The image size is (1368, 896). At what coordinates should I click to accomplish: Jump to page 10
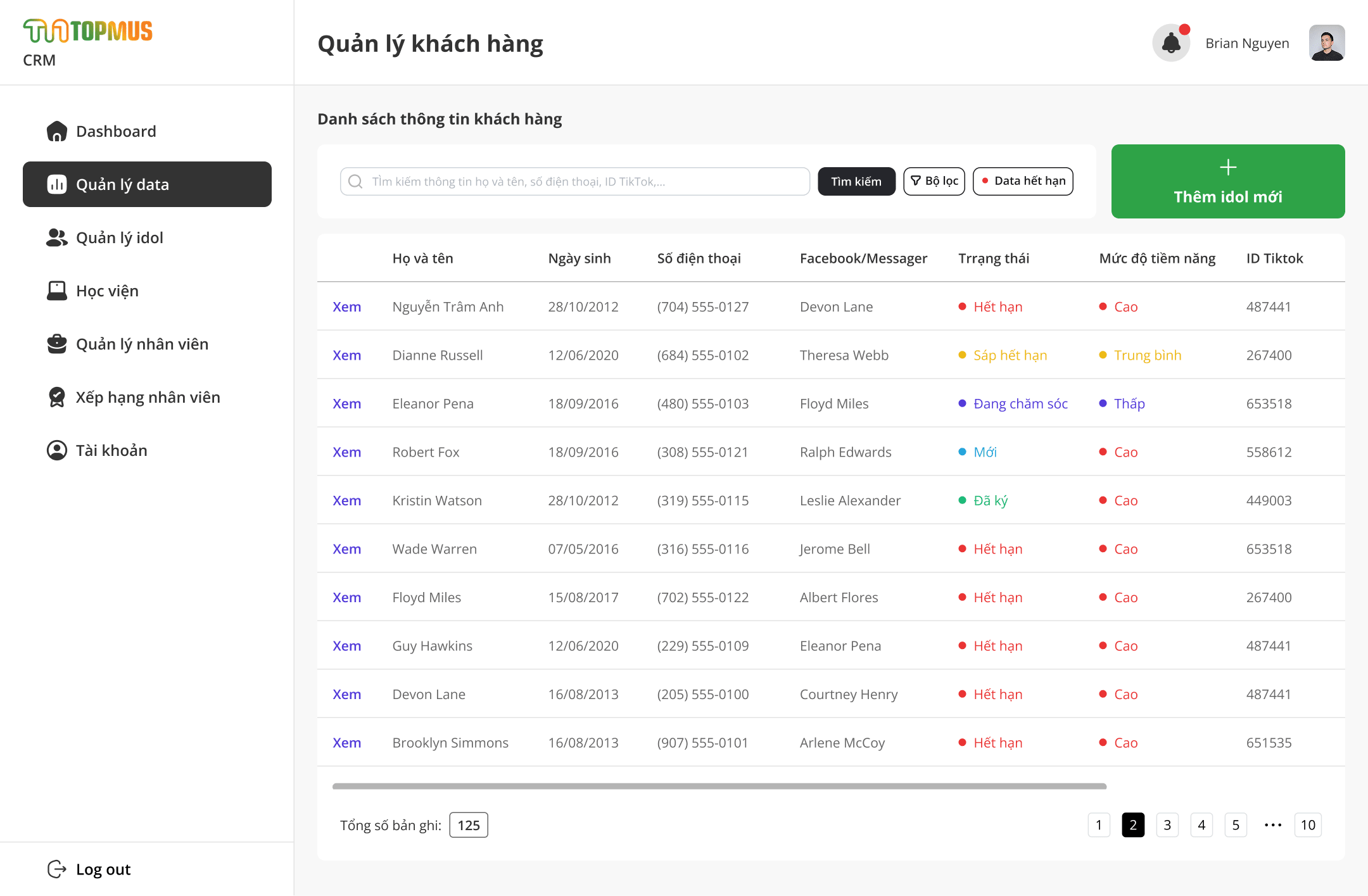[1308, 825]
